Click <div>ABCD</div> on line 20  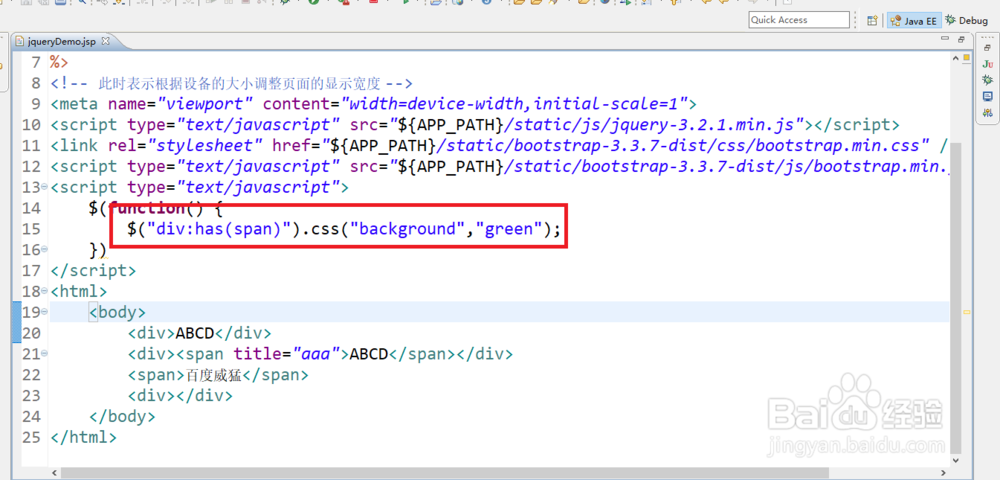point(200,333)
